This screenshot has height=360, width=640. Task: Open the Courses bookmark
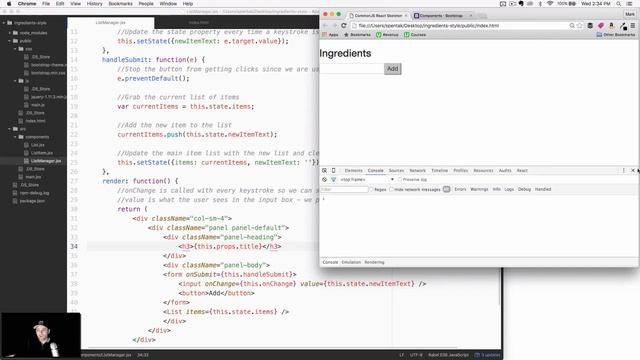pyautogui.click(x=415, y=35)
